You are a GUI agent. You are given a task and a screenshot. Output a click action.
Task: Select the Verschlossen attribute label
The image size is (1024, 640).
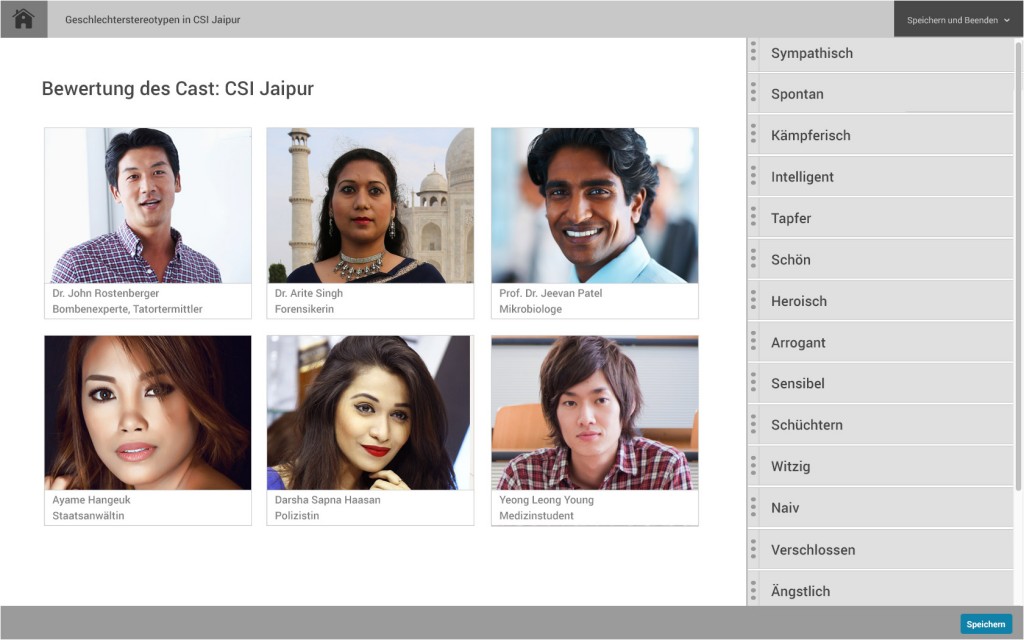(x=813, y=550)
